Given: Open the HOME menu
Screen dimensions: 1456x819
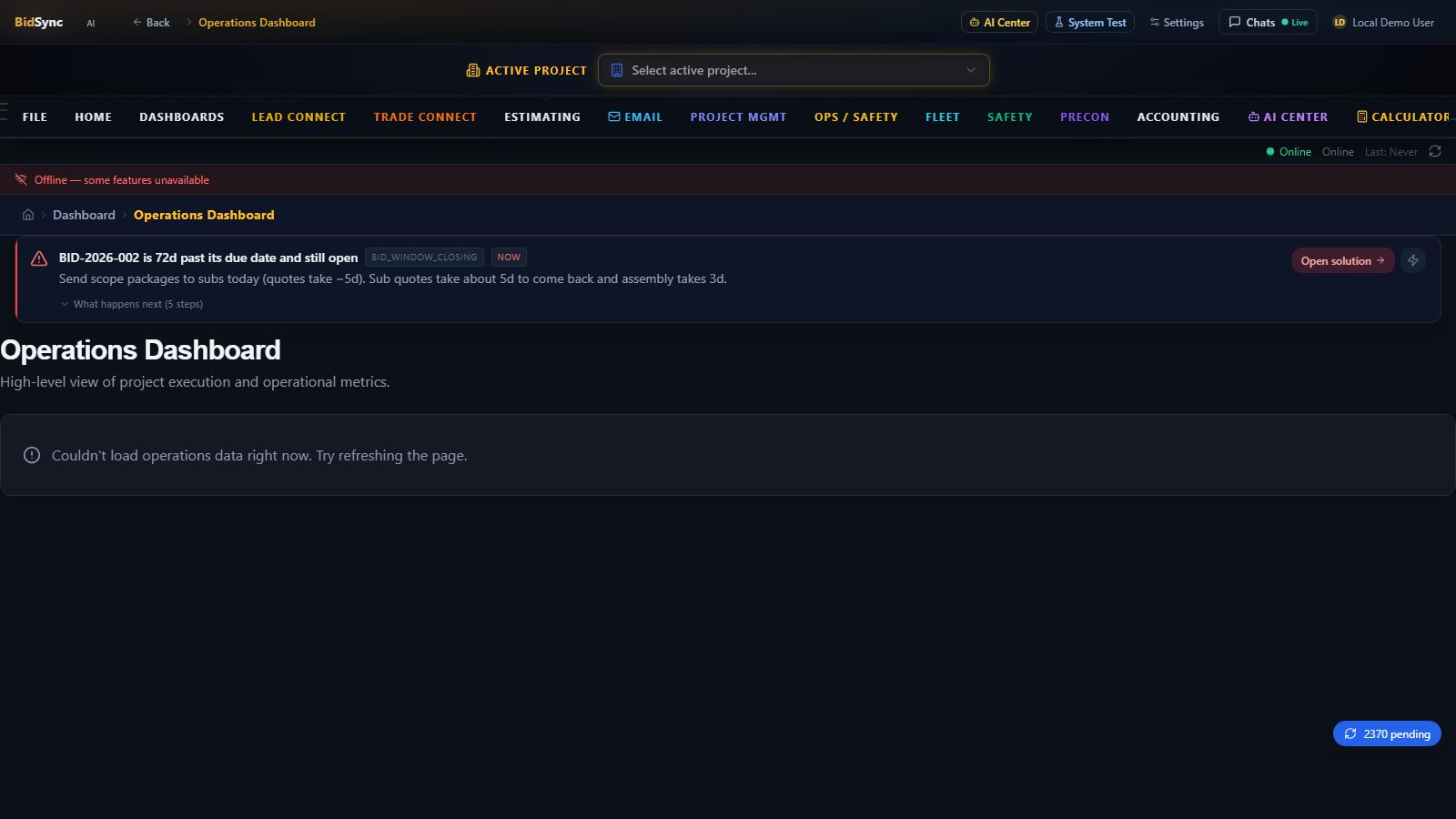Looking at the screenshot, I should click(x=93, y=116).
